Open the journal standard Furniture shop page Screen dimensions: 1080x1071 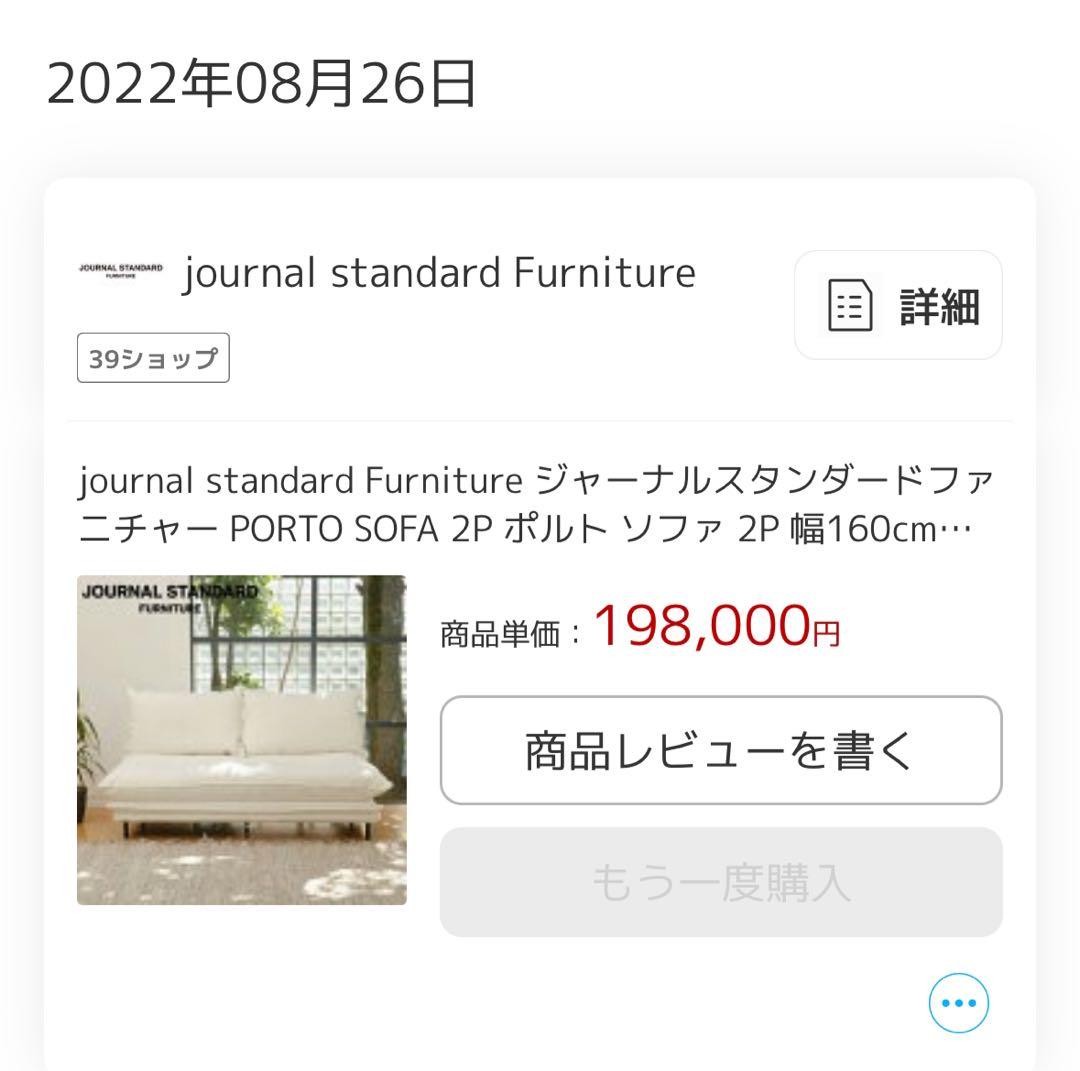click(440, 272)
